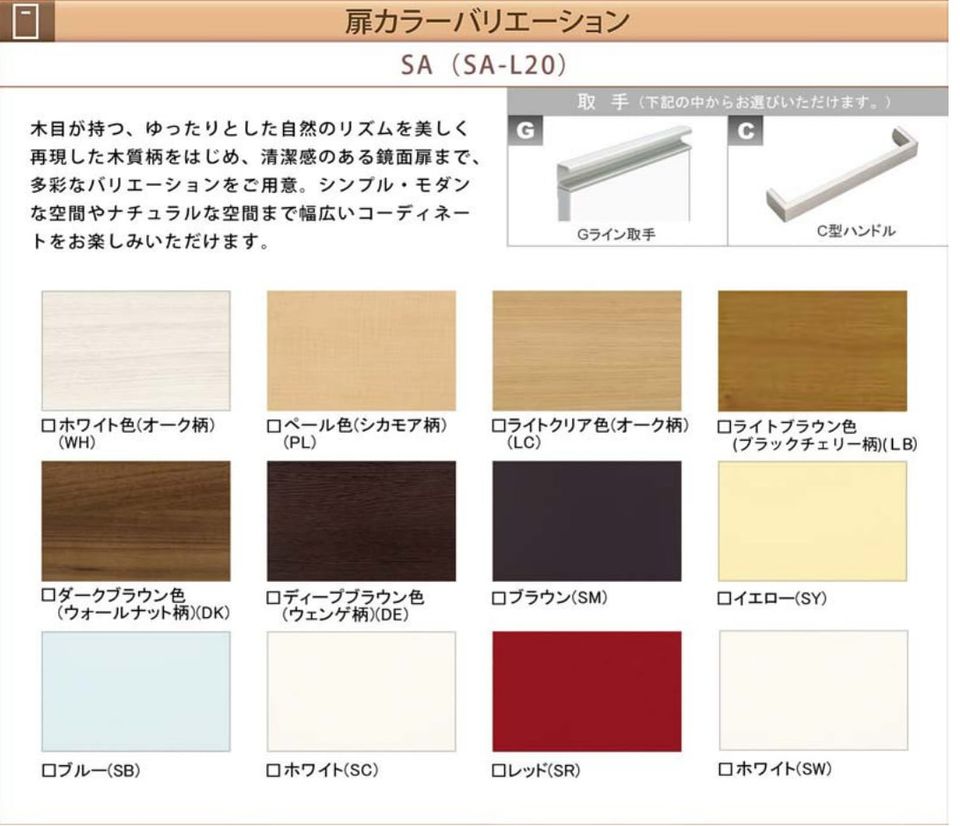Click the (ブラックチェリー柄)(LB) label line
The width and height of the screenshot is (960, 826).
click(x=825, y=444)
